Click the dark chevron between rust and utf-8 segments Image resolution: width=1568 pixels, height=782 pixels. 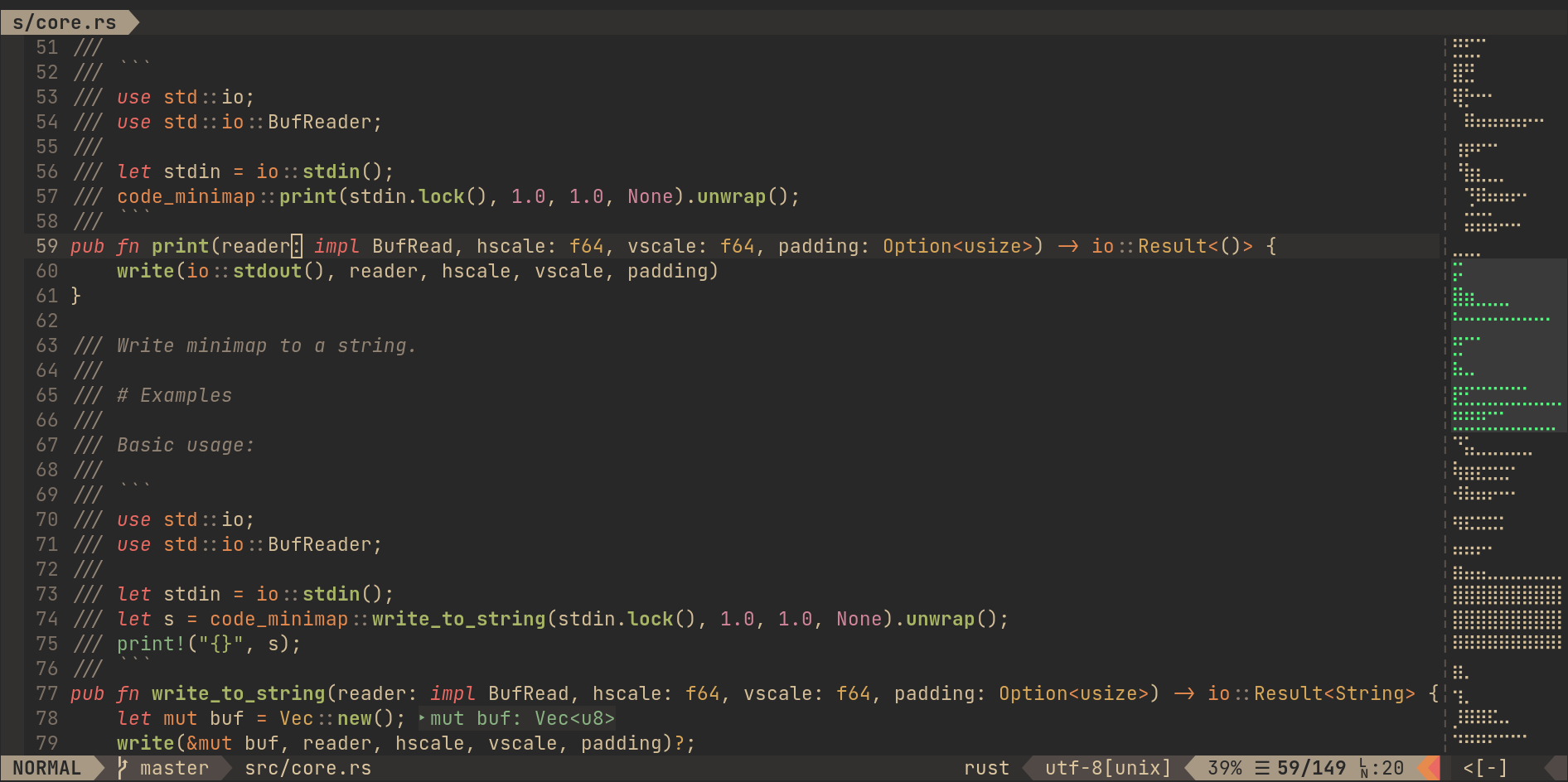click(x=1026, y=768)
